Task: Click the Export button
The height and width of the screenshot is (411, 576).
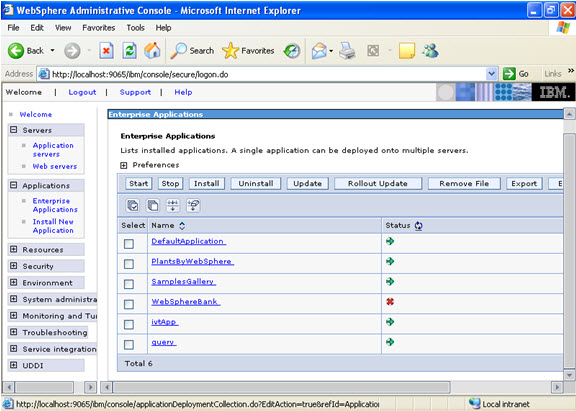Action: click(x=524, y=183)
